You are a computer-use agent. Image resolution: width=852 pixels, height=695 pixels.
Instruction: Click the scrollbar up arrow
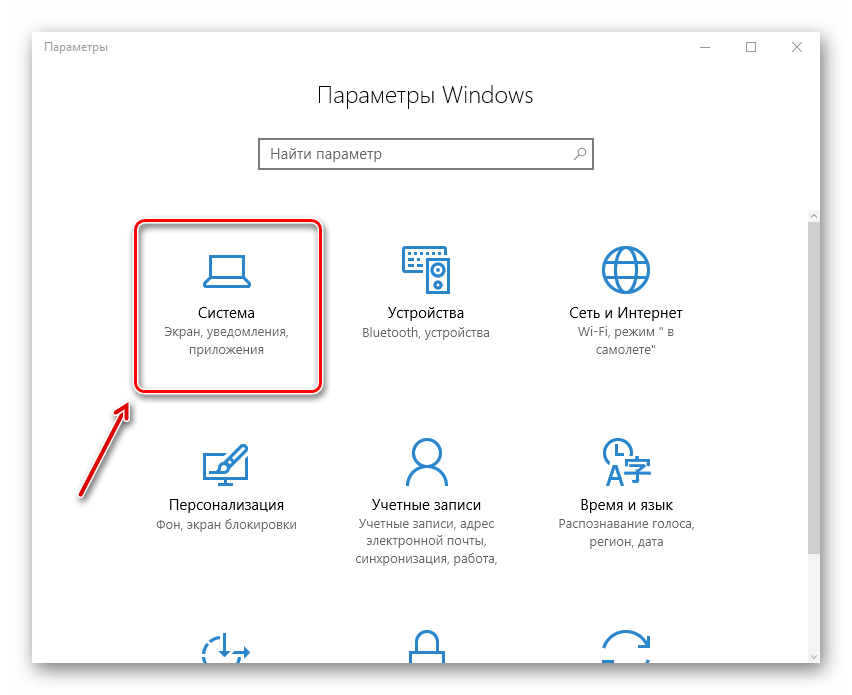click(x=813, y=217)
